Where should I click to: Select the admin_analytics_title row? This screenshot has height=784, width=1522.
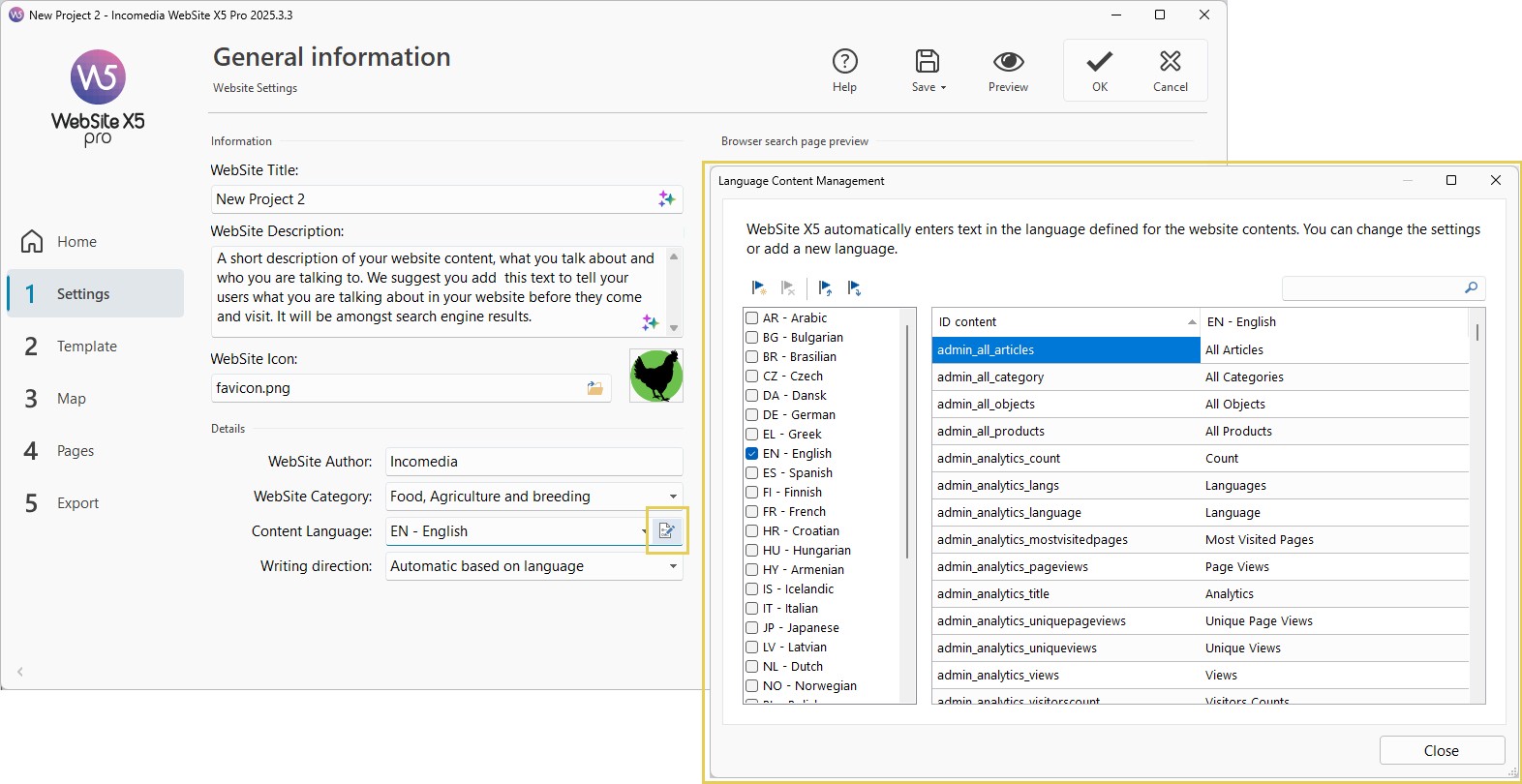(1200, 593)
